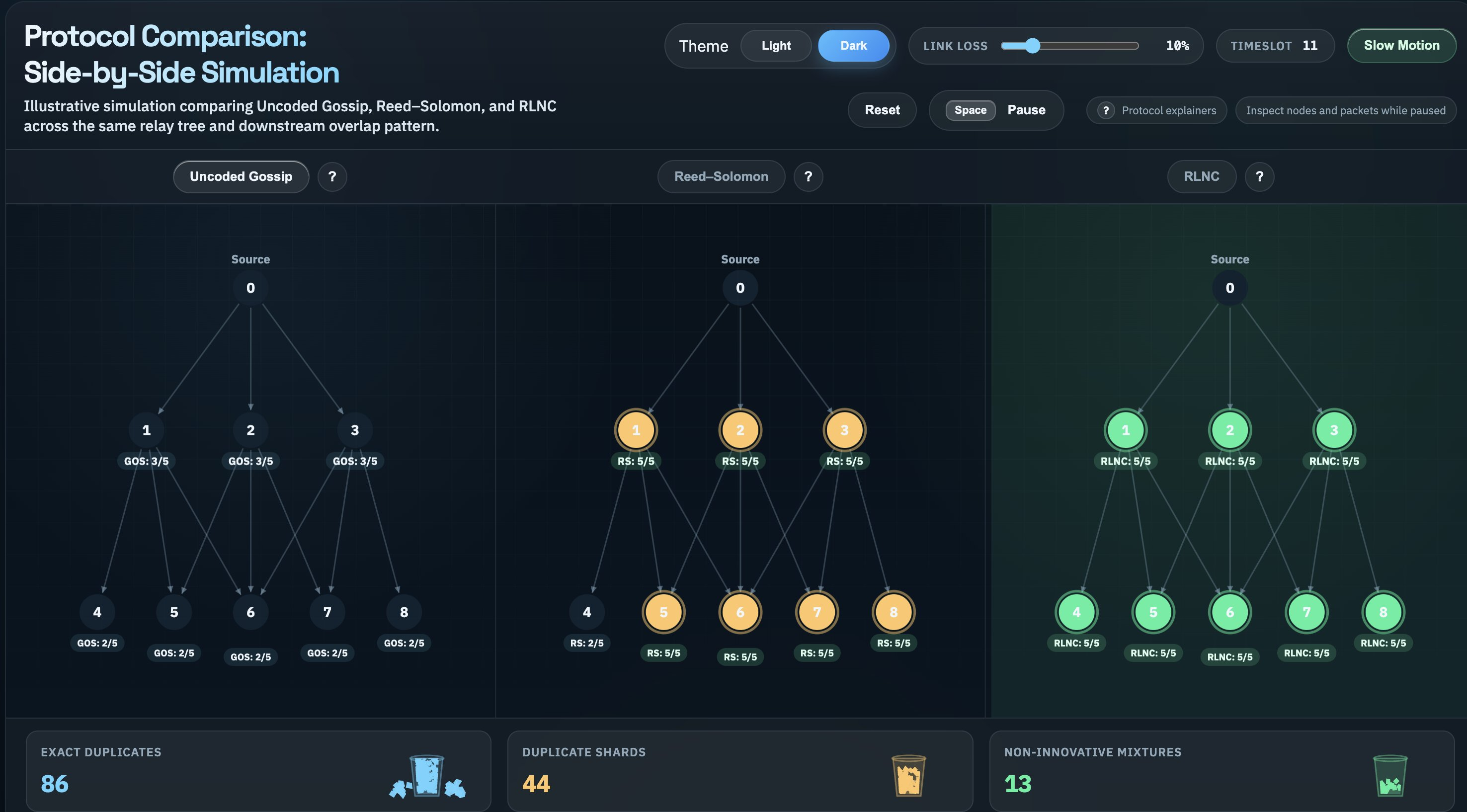Inspect green node 4 in RLNC tree

click(1076, 612)
